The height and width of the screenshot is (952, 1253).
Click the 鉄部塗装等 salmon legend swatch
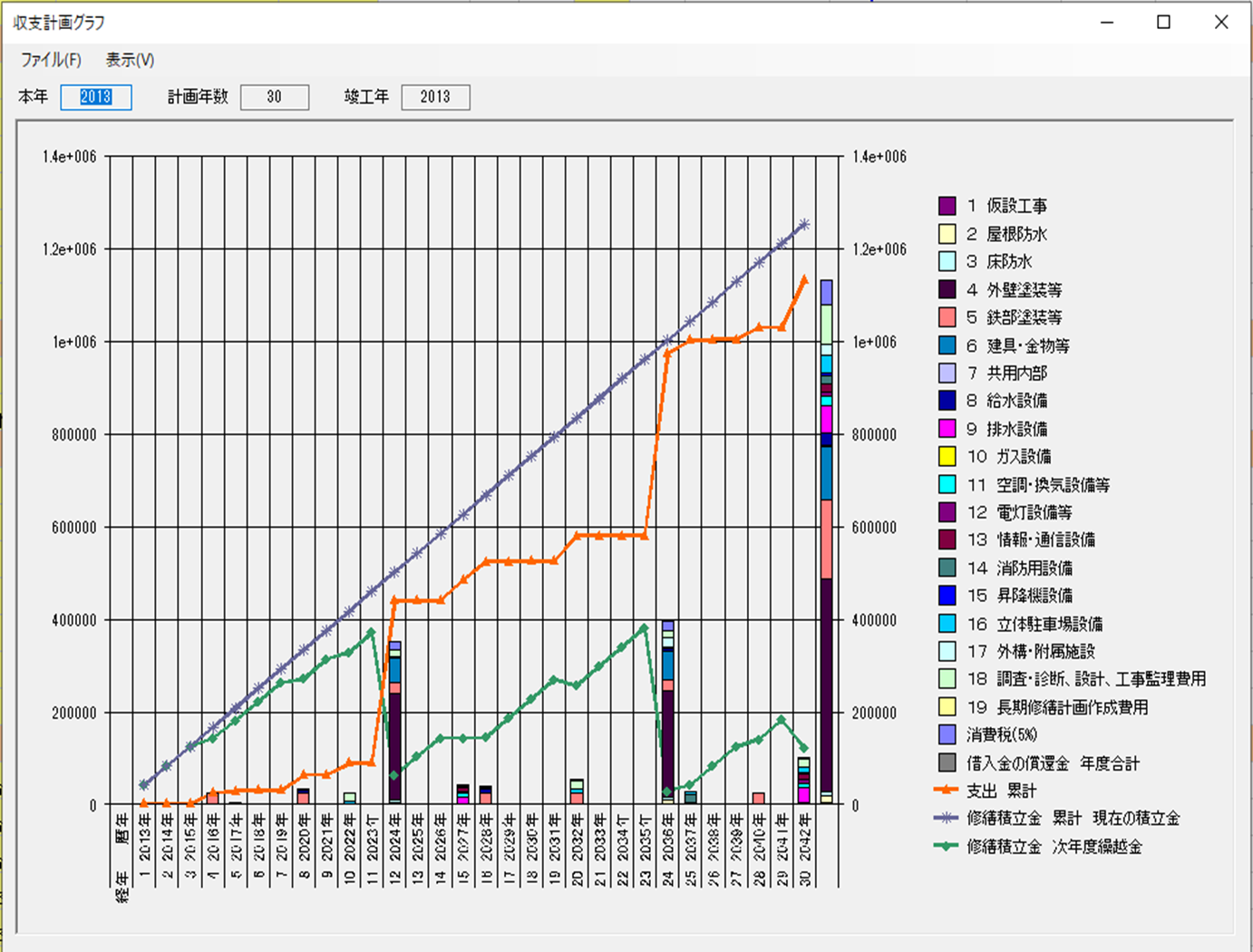947,317
